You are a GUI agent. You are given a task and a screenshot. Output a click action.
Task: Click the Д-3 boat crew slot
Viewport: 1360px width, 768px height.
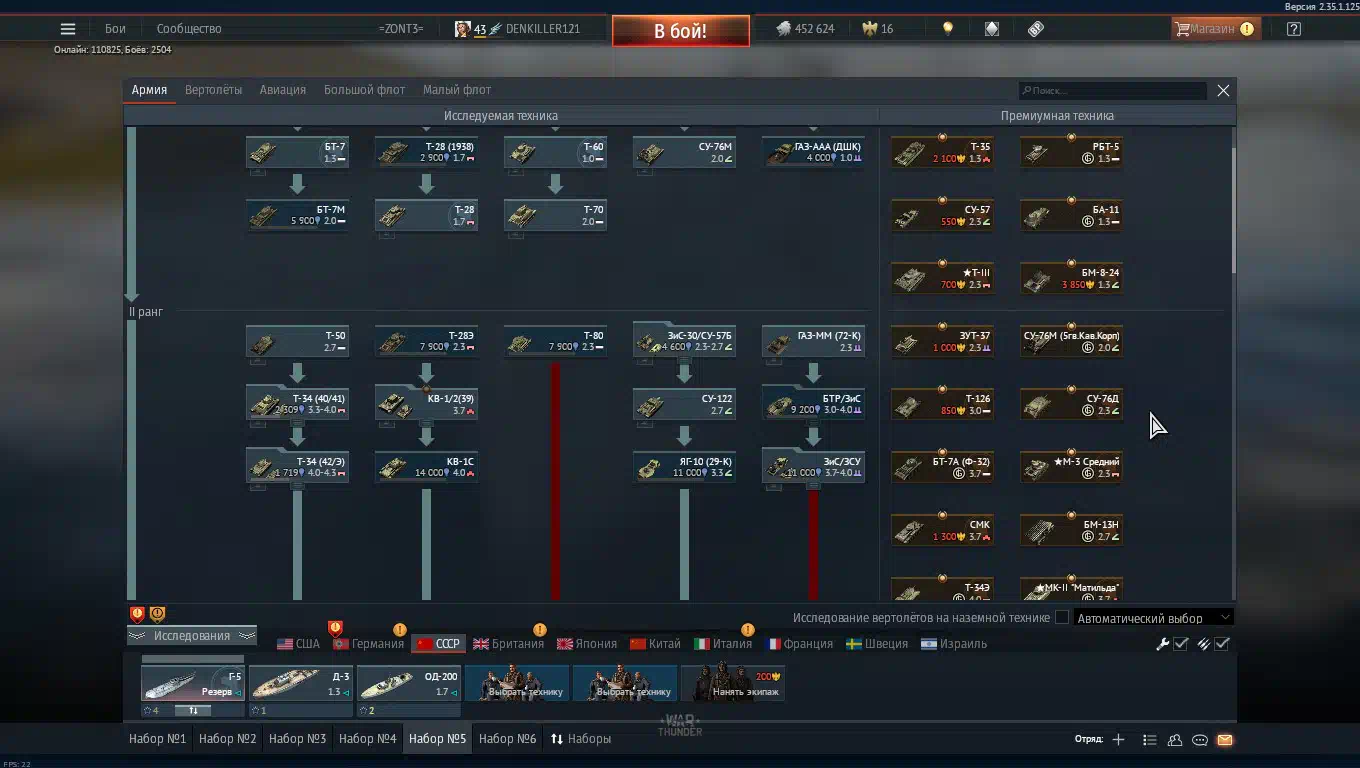coord(301,685)
